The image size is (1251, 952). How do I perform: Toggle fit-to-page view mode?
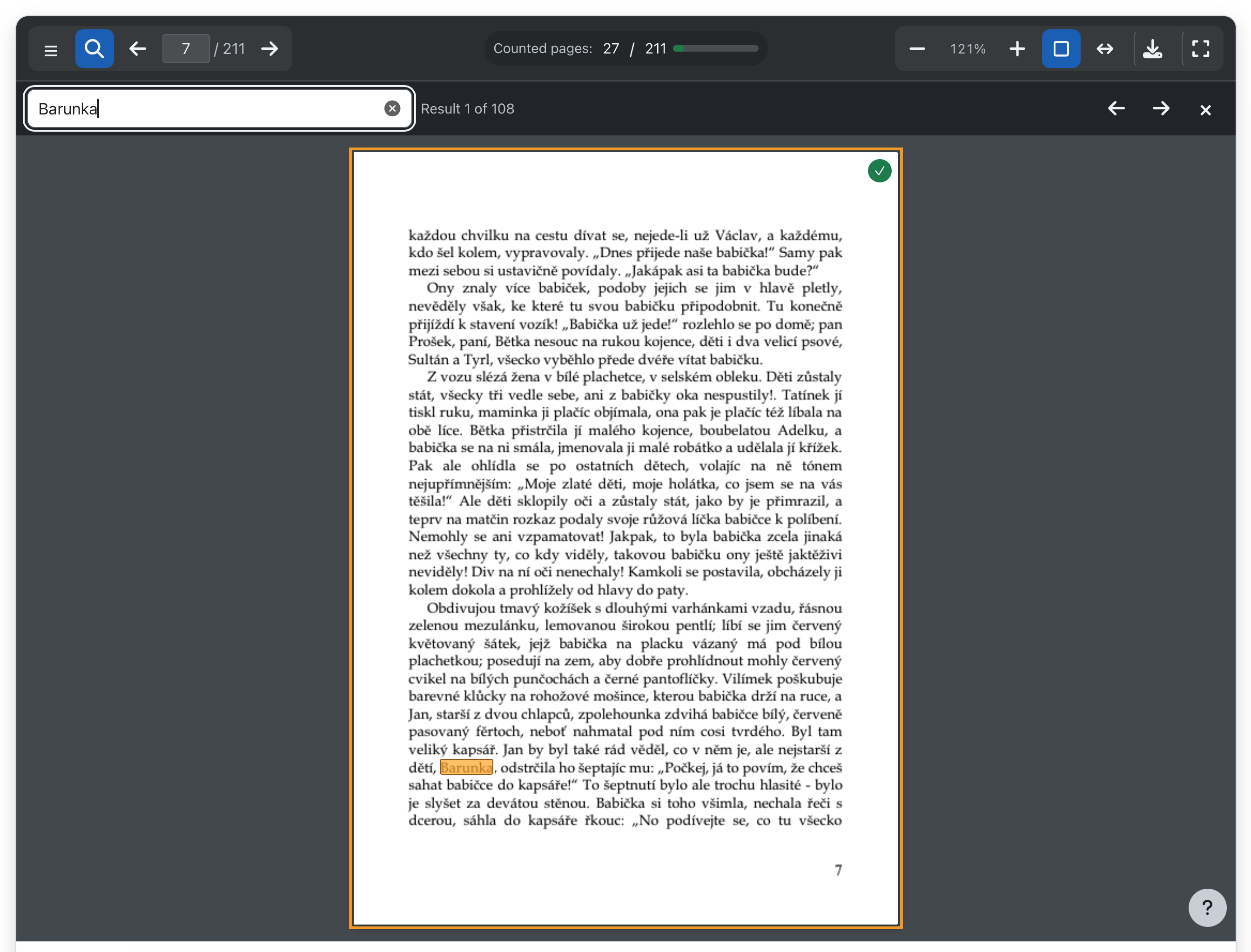point(1061,49)
